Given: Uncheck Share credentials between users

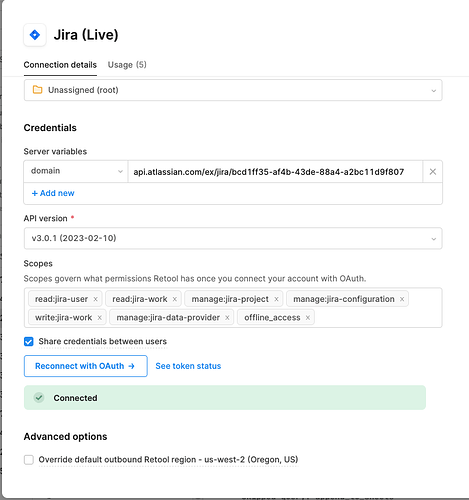Looking at the screenshot, I should [x=29, y=341].
